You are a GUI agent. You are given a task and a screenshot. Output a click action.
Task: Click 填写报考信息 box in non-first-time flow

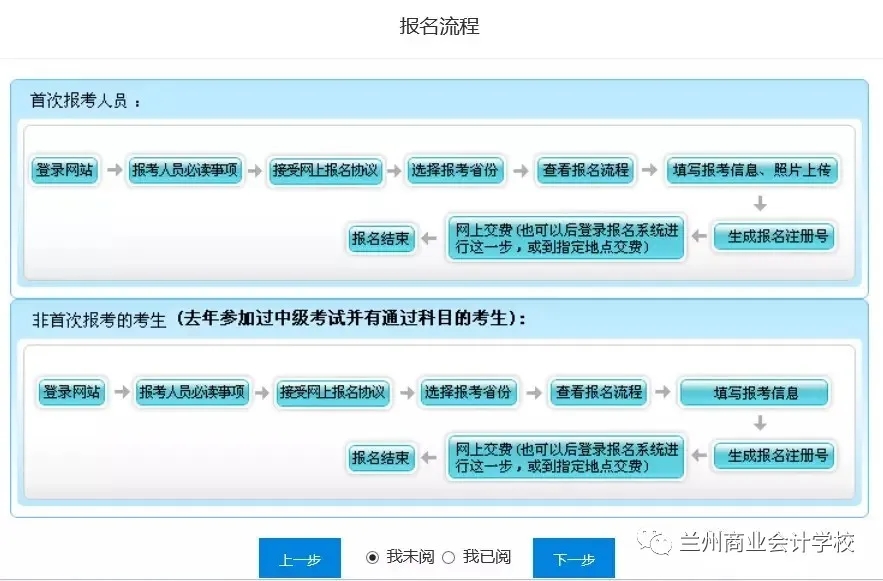pos(755,392)
